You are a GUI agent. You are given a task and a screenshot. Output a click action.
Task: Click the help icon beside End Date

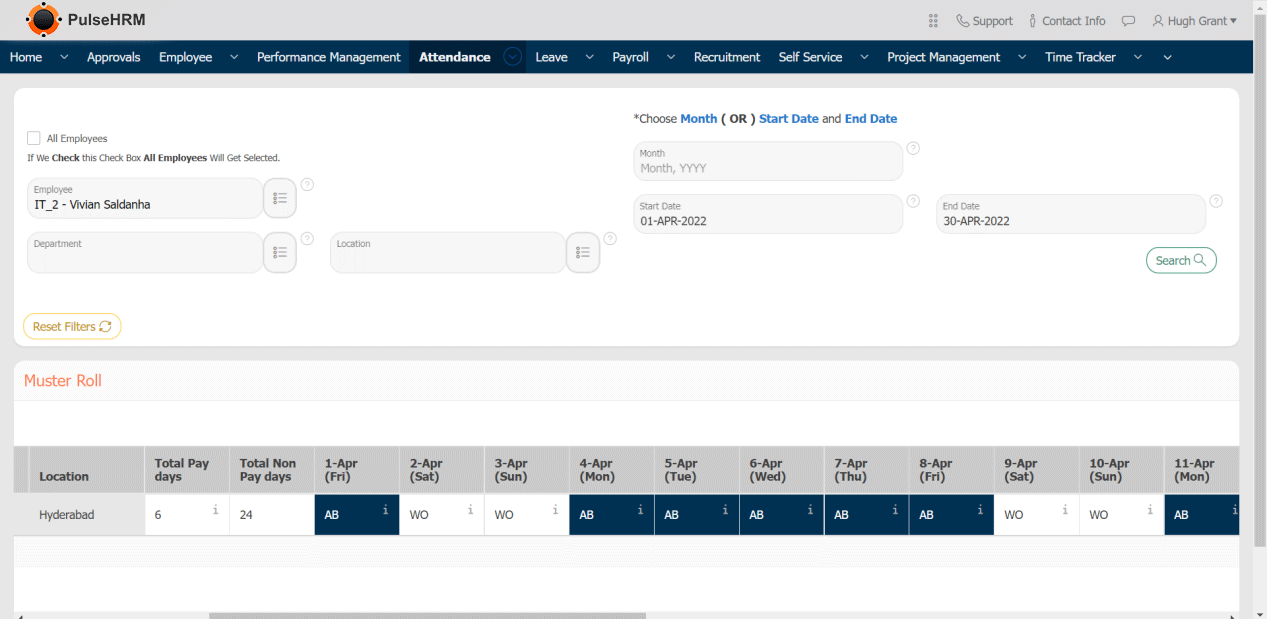[1215, 201]
